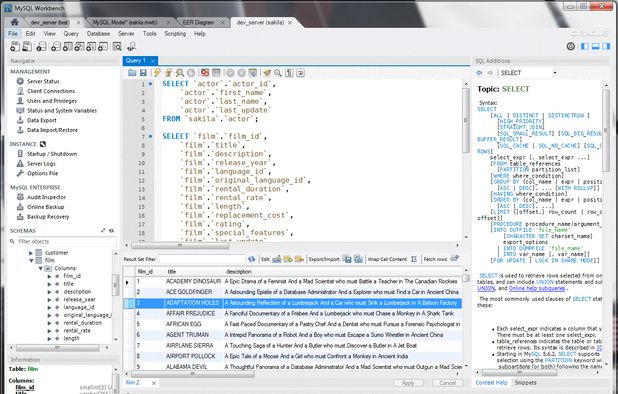Click the Filter objects schema search field
Image resolution: width=618 pixels, height=394 pixels.
66,242
